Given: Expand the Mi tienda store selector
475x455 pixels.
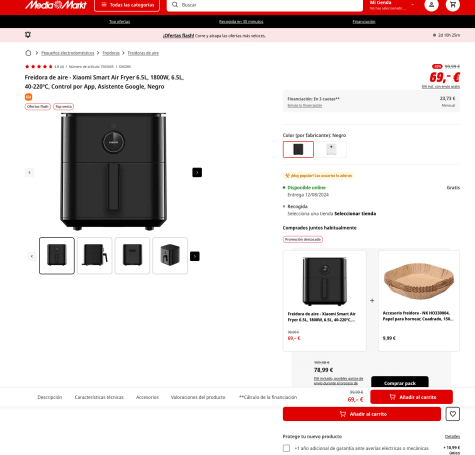Looking at the screenshot, I should (392, 5).
